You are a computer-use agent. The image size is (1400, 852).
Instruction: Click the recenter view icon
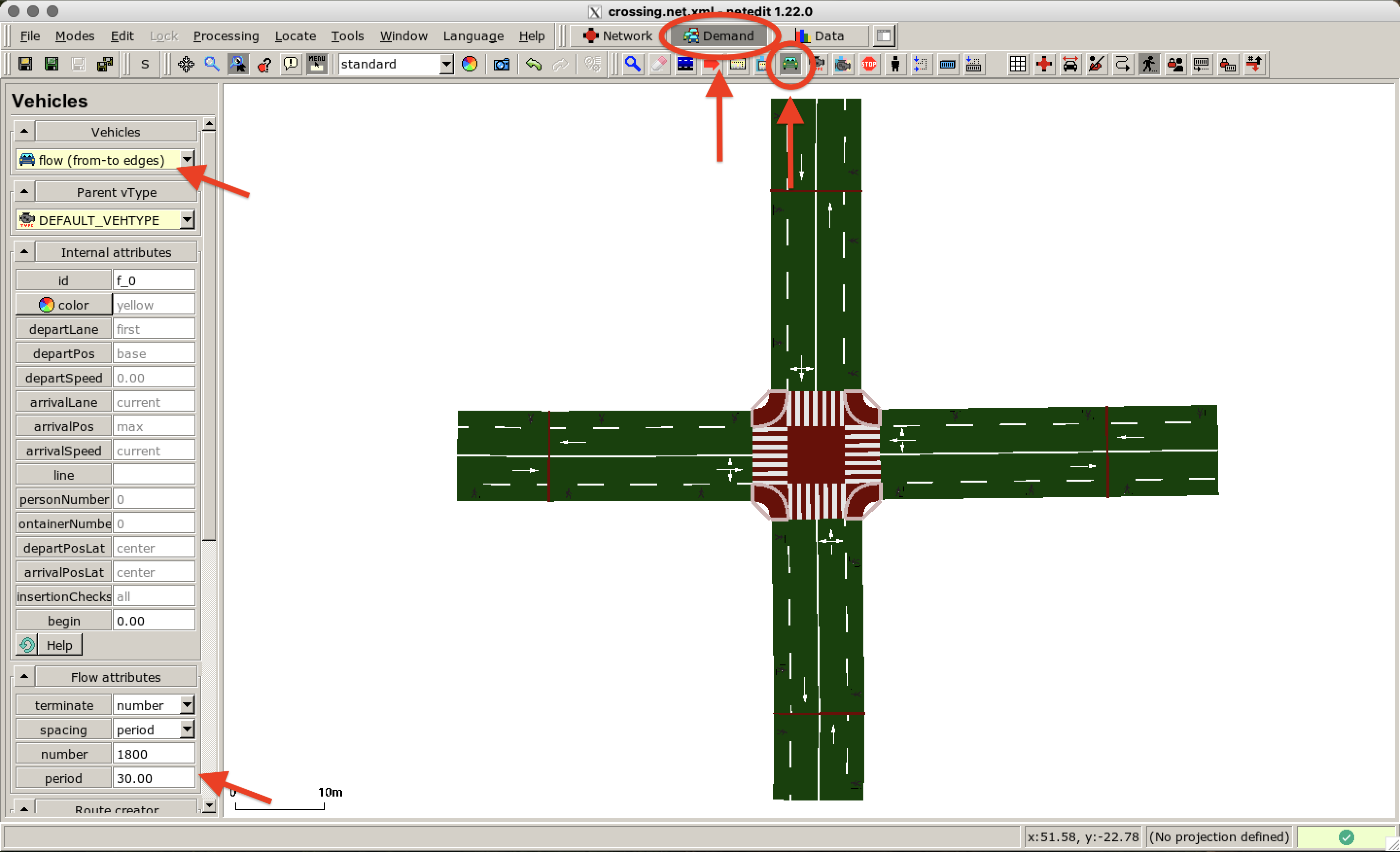coord(186,64)
